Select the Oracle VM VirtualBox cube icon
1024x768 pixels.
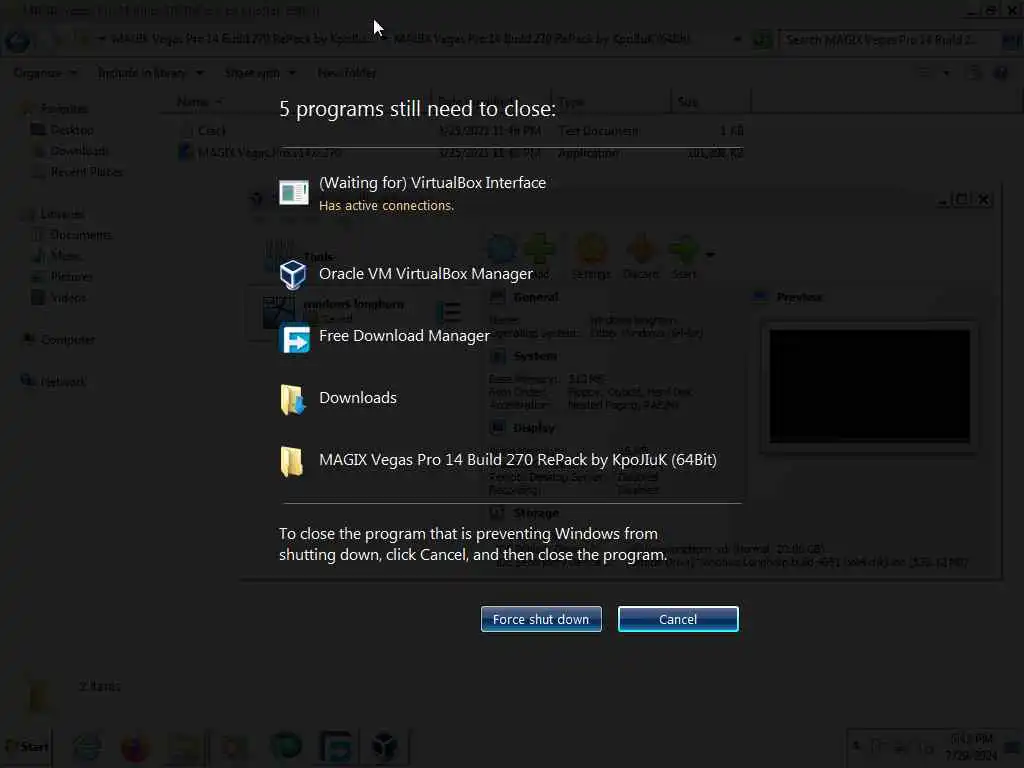tap(293, 274)
